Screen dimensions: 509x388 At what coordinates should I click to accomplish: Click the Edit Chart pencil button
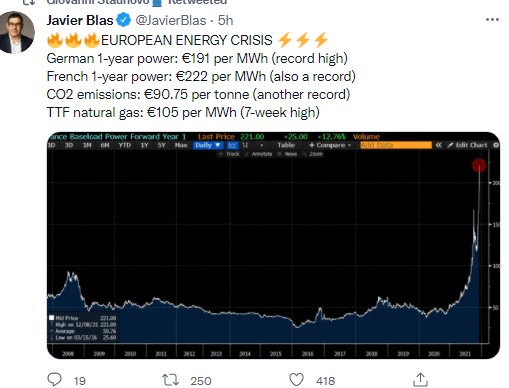(x=467, y=145)
